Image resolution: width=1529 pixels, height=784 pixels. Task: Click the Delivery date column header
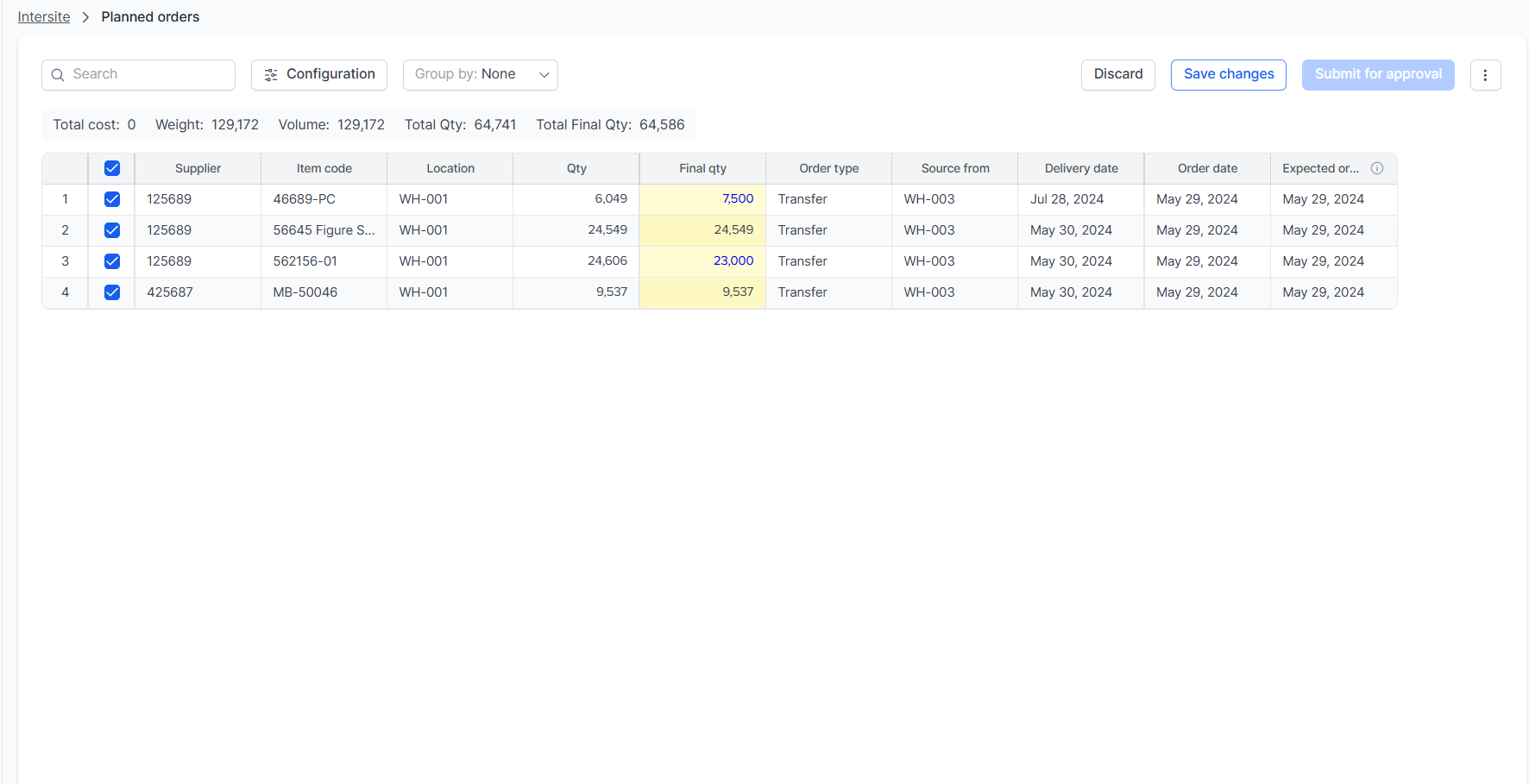[x=1081, y=168]
